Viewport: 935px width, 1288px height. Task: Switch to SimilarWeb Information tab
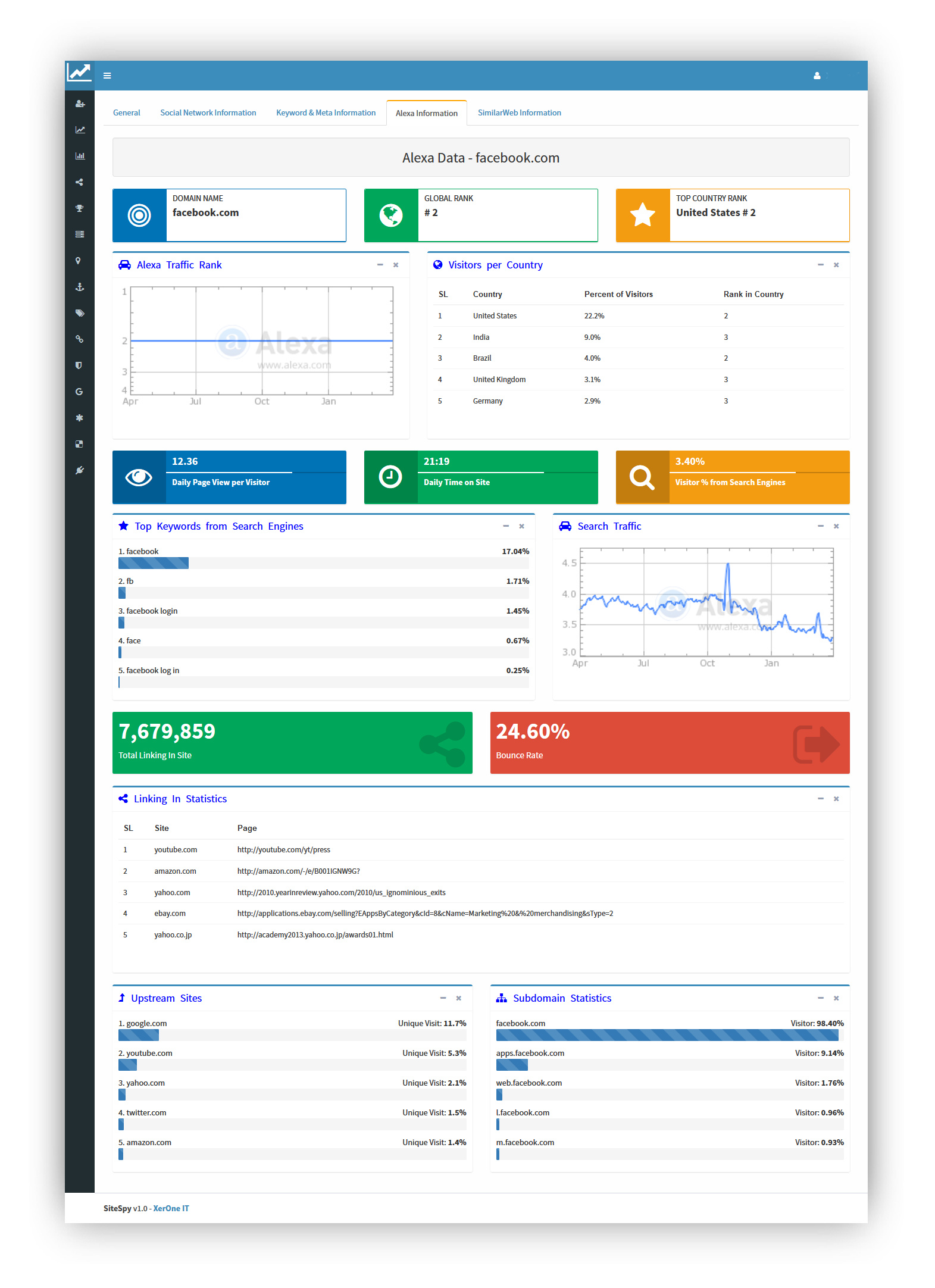click(x=520, y=112)
